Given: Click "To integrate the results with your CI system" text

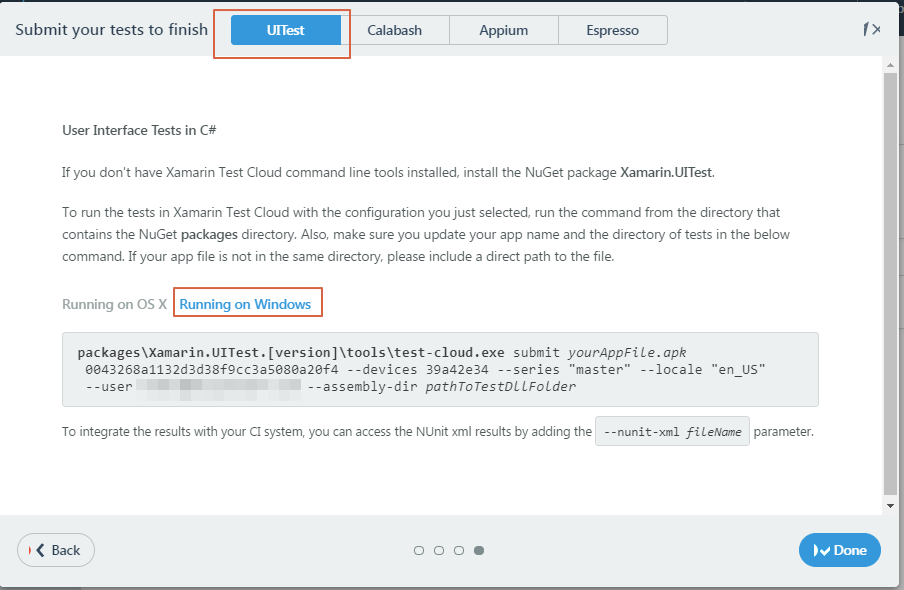Looking at the screenshot, I should click(183, 431).
